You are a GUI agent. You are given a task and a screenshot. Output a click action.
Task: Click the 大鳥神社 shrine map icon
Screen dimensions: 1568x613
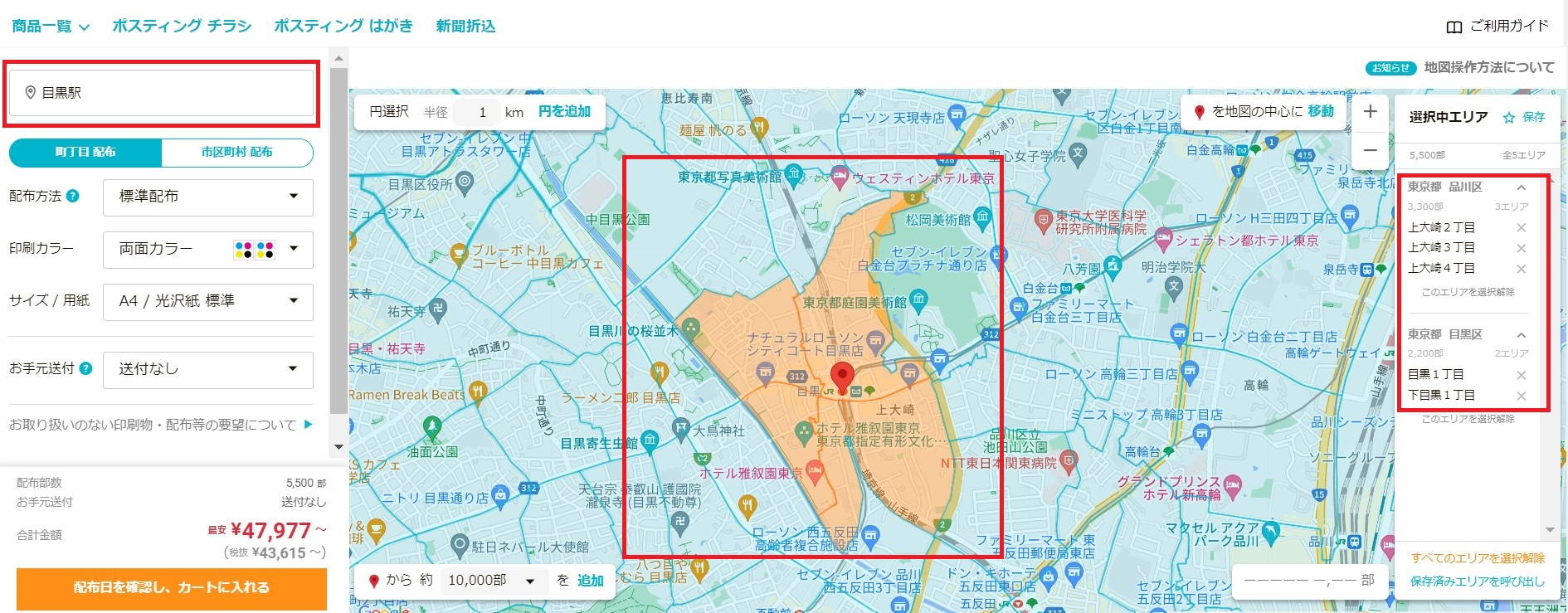[x=681, y=429]
